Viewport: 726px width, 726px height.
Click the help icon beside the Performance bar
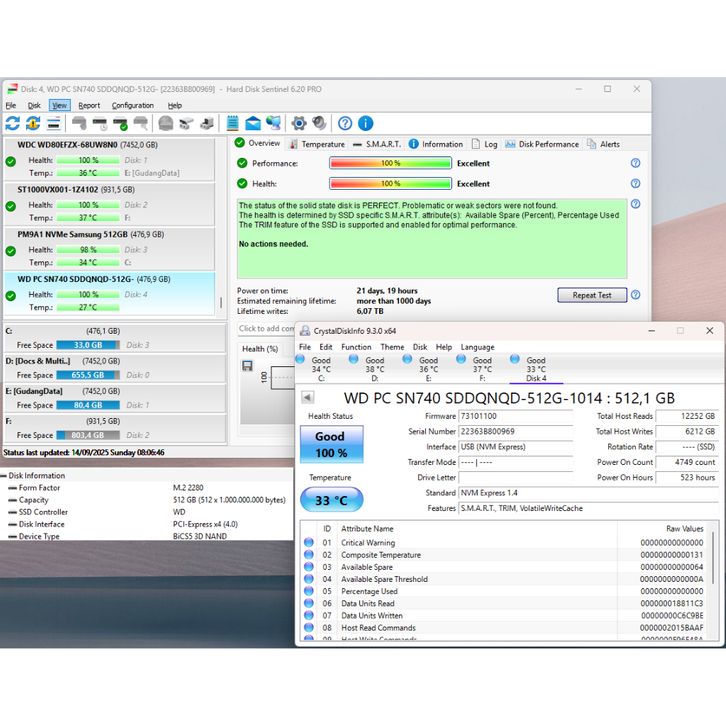(635, 163)
